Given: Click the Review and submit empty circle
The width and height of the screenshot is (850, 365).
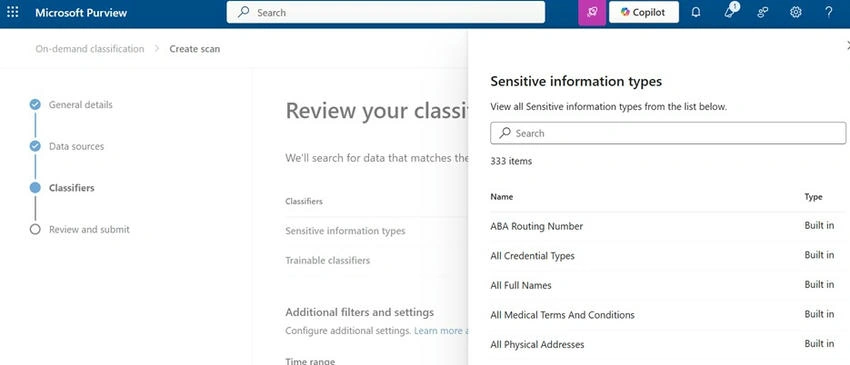Looking at the screenshot, I should pyautogui.click(x=35, y=229).
